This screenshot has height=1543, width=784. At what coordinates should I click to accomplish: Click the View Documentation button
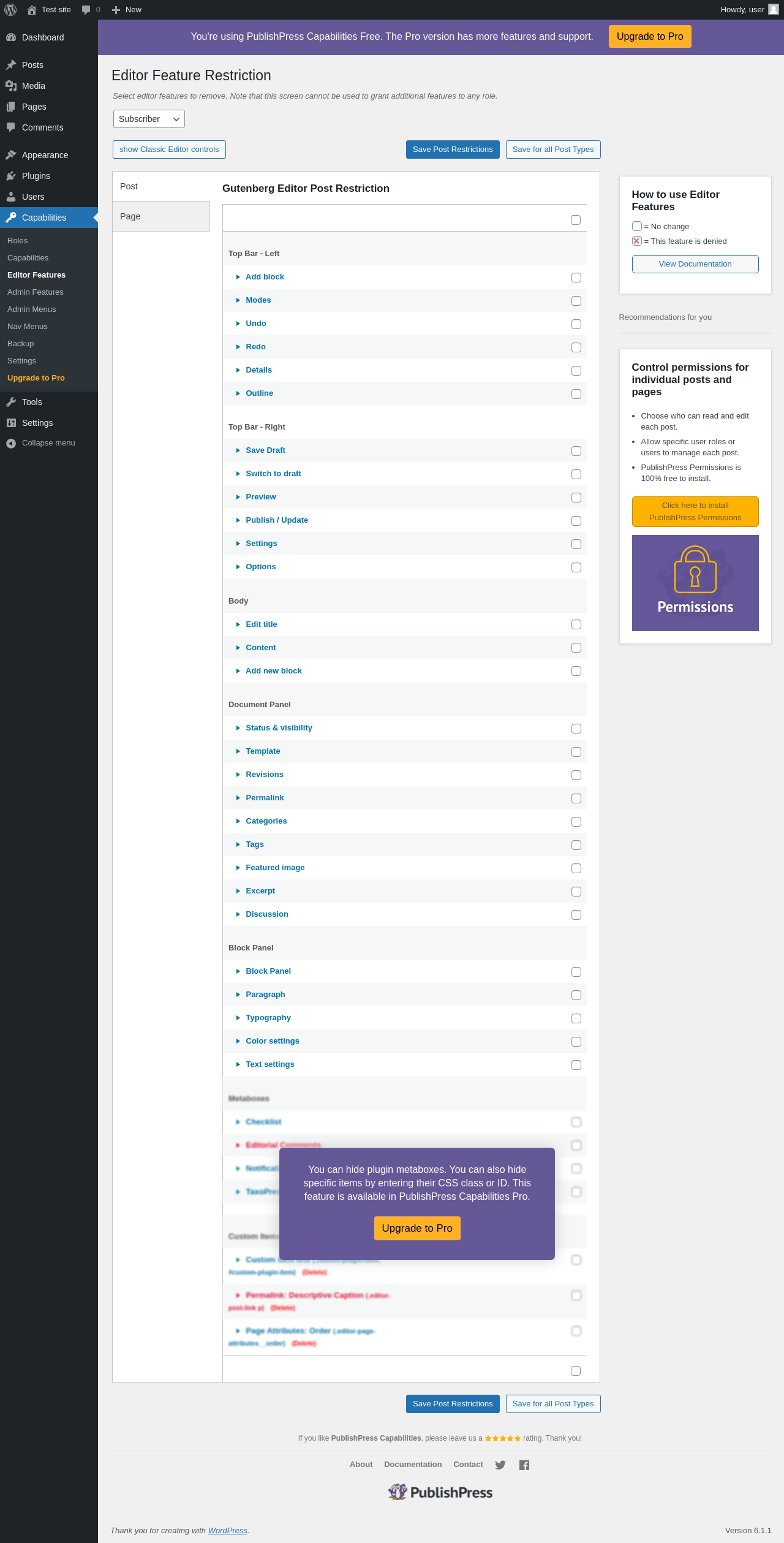coord(695,264)
